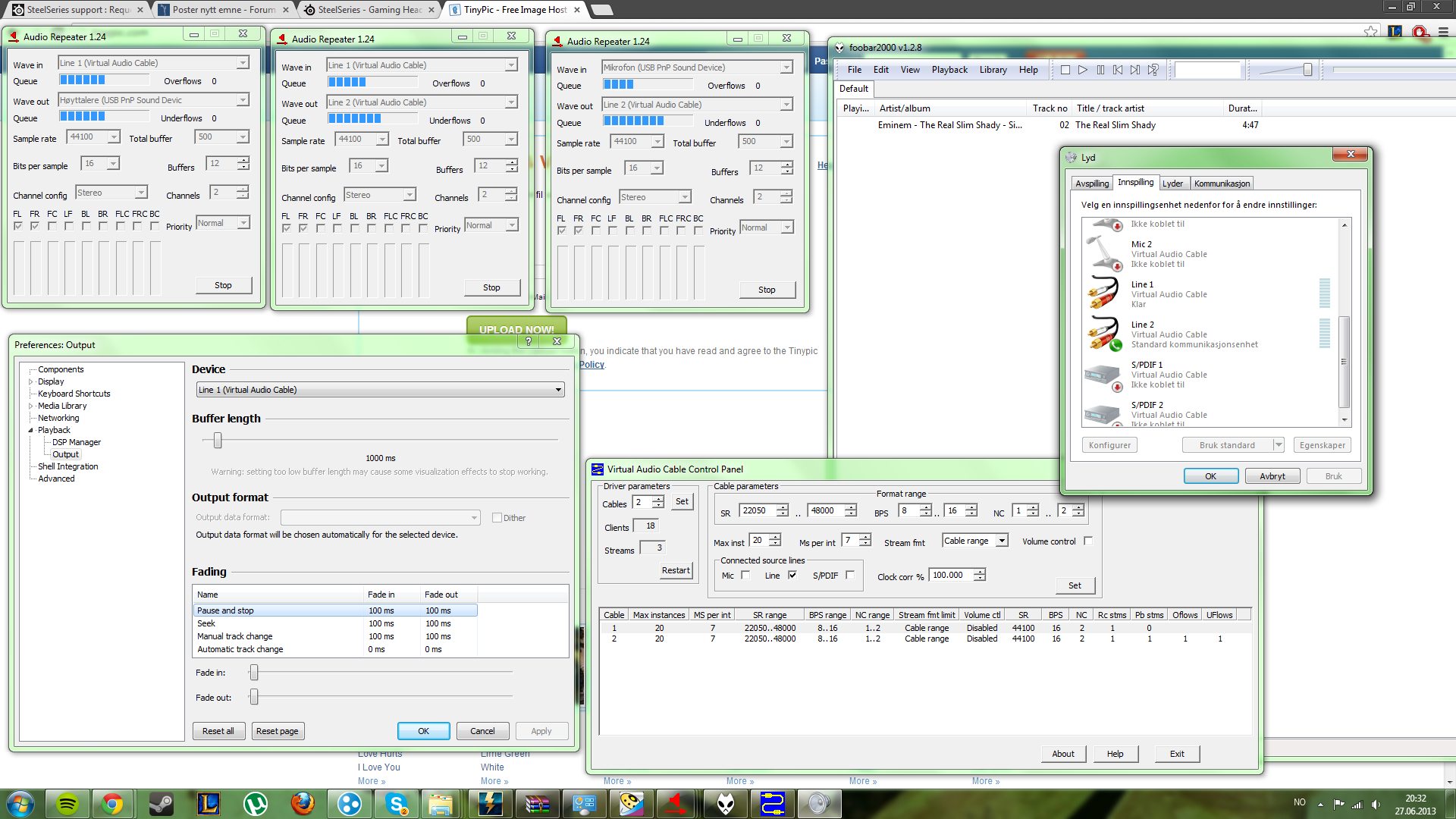The image size is (1456, 819).
Task: Open foobar2000 Playback menu
Action: coord(949,70)
